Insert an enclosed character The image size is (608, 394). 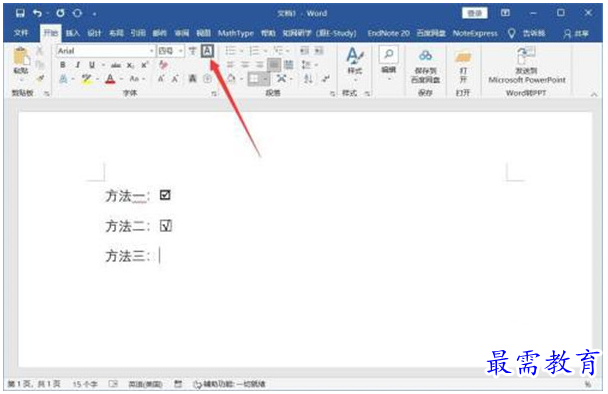click(x=207, y=79)
